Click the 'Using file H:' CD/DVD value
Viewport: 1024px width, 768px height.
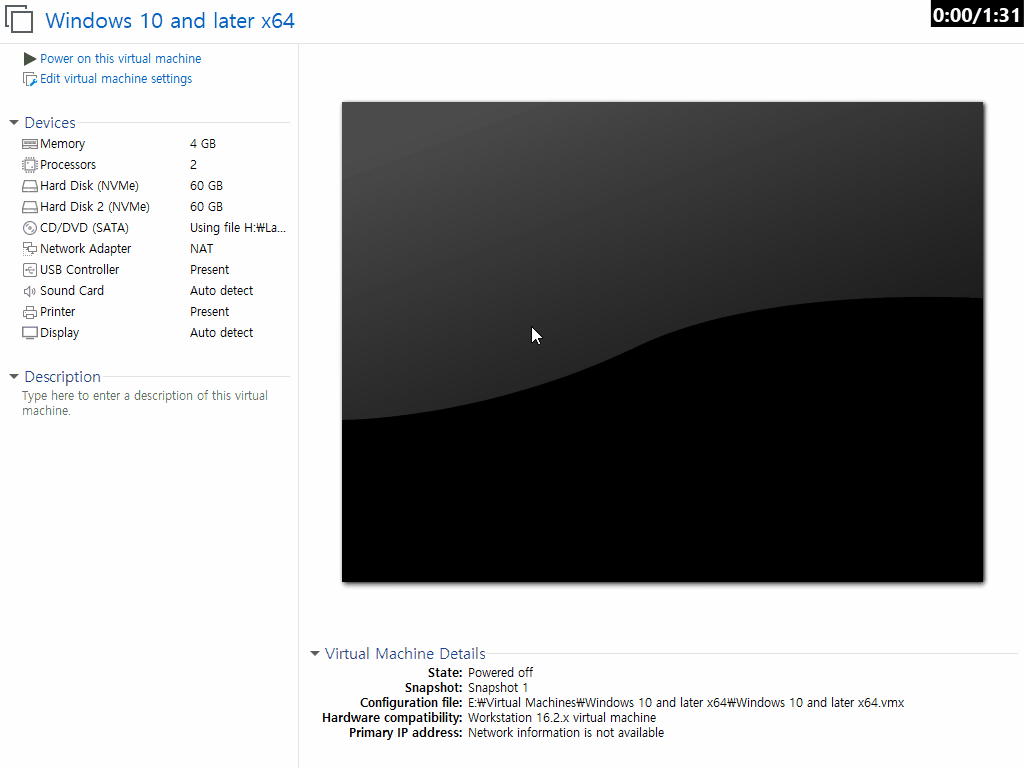coord(238,228)
